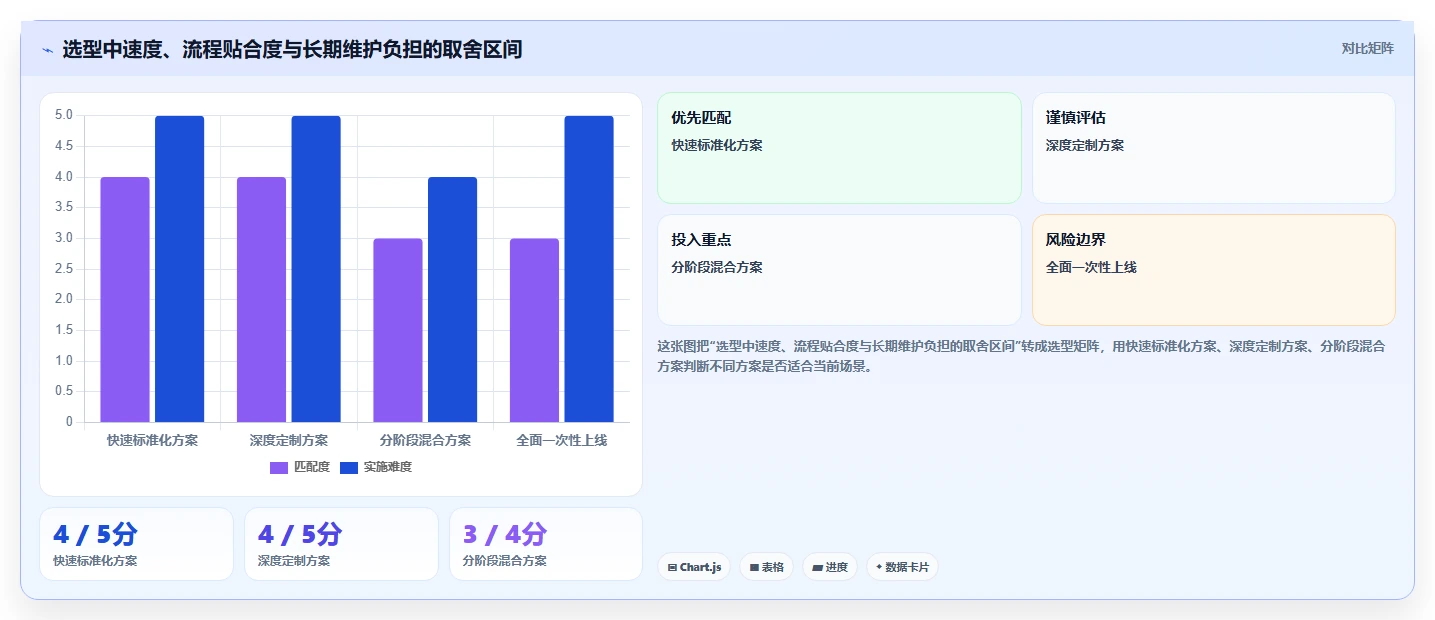
Task: Click the purple 匹配度 bar for 全面一次性上线
Action: tap(534, 330)
